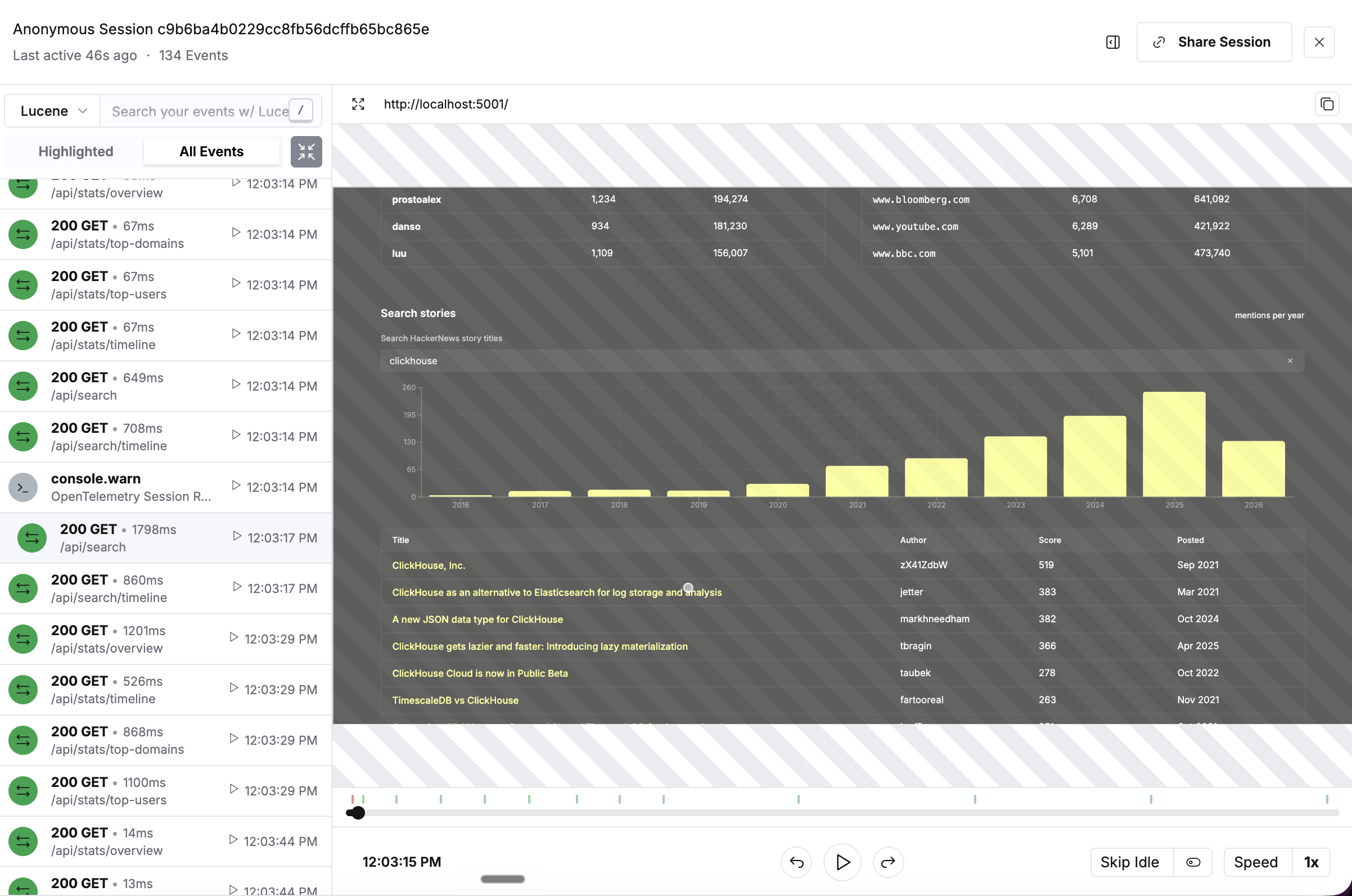The image size is (1352, 896).
Task: Click the Share Session button
Action: [x=1214, y=42]
